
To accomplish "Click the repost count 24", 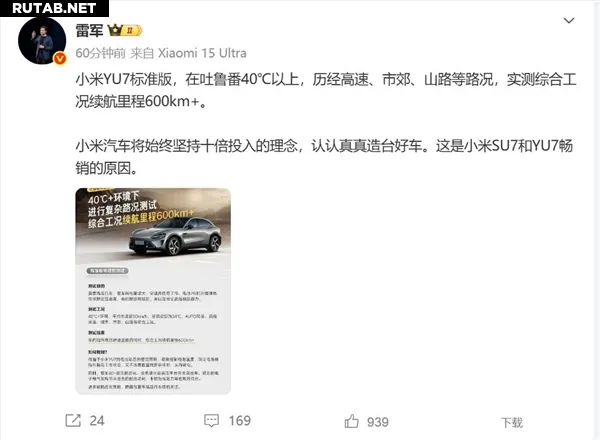I will (97, 421).
